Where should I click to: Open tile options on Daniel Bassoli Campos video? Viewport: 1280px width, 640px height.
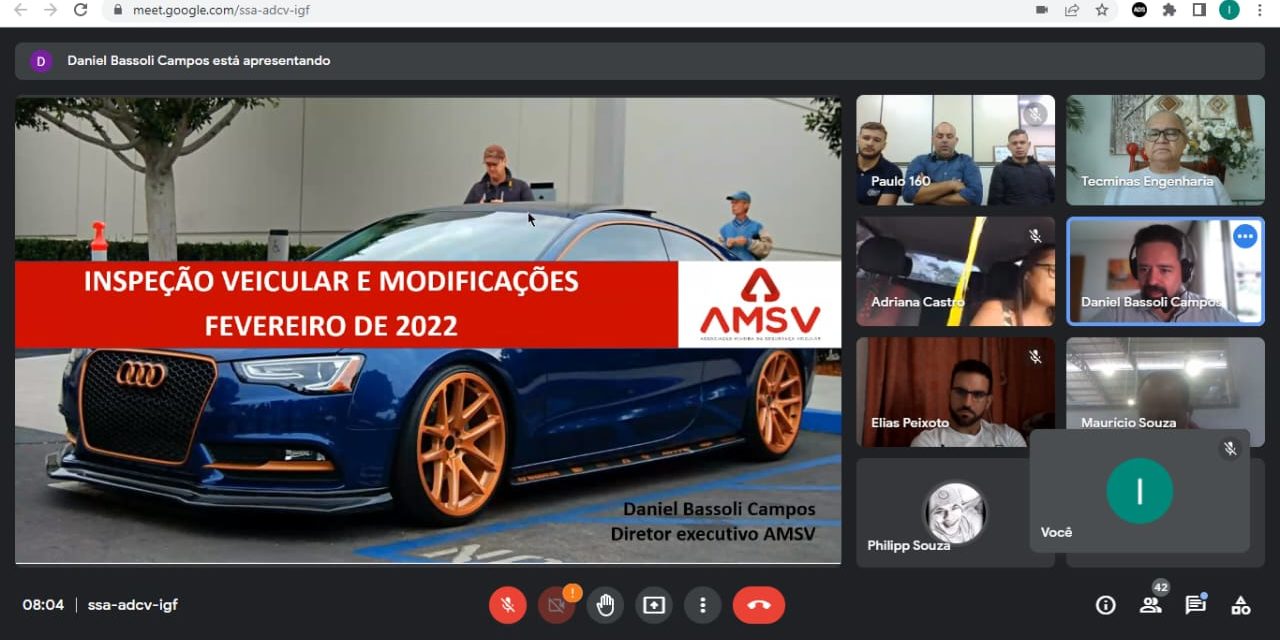pos(1244,236)
